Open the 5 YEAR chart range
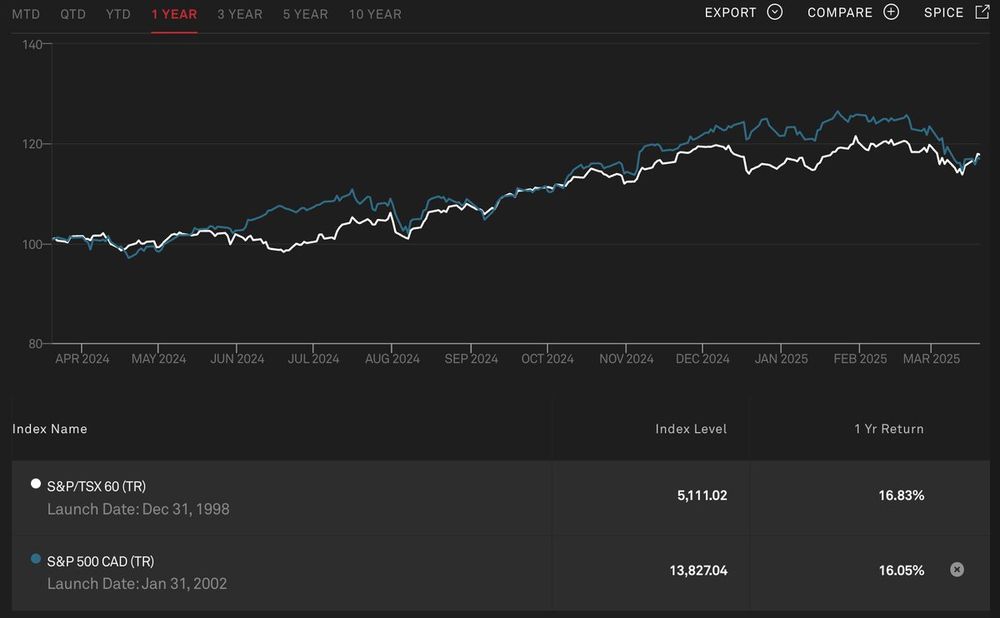Screen dimensions: 1000x618 305,14
